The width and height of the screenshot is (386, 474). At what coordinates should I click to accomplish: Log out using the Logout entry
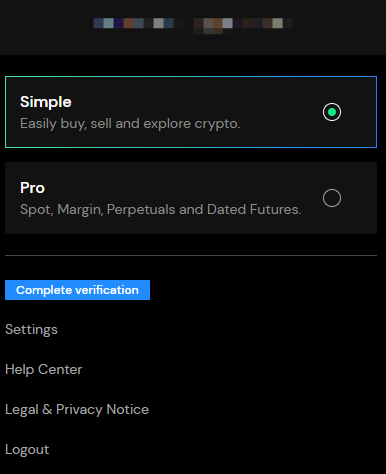click(27, 449)
